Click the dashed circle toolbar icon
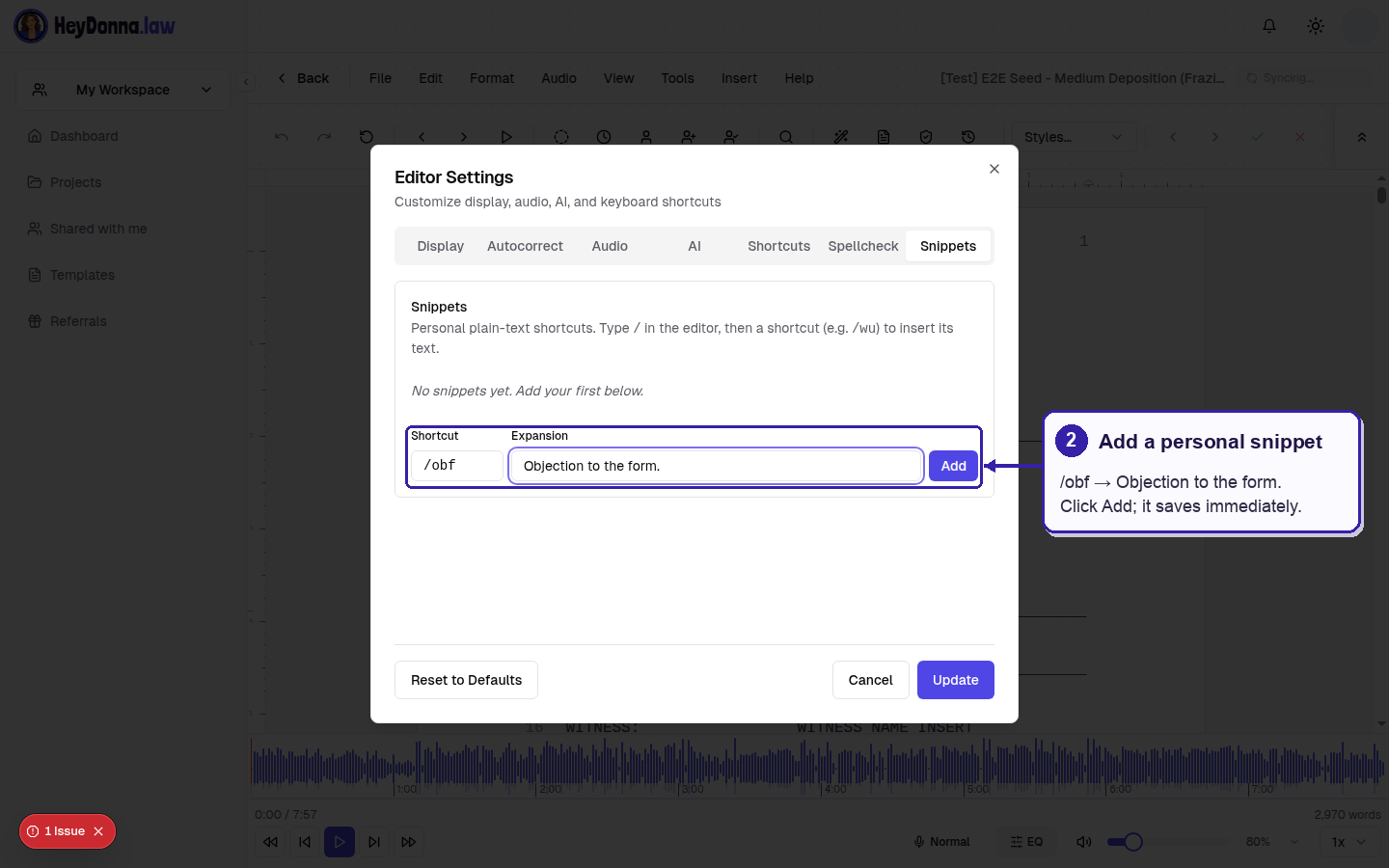Viewport: 1389px width, 868px height. [x=561, y=137]
